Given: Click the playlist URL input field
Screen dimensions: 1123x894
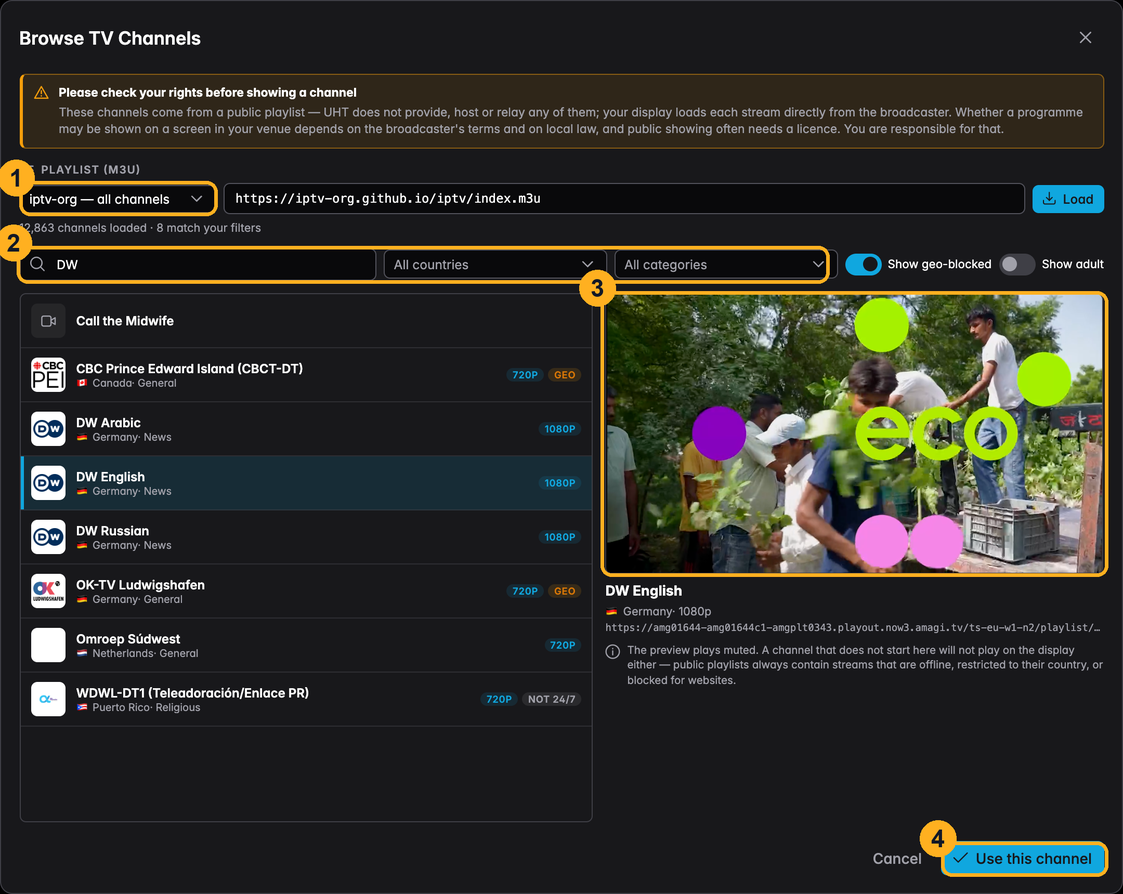Looking at the screenshot, I should tap(624, 198).
